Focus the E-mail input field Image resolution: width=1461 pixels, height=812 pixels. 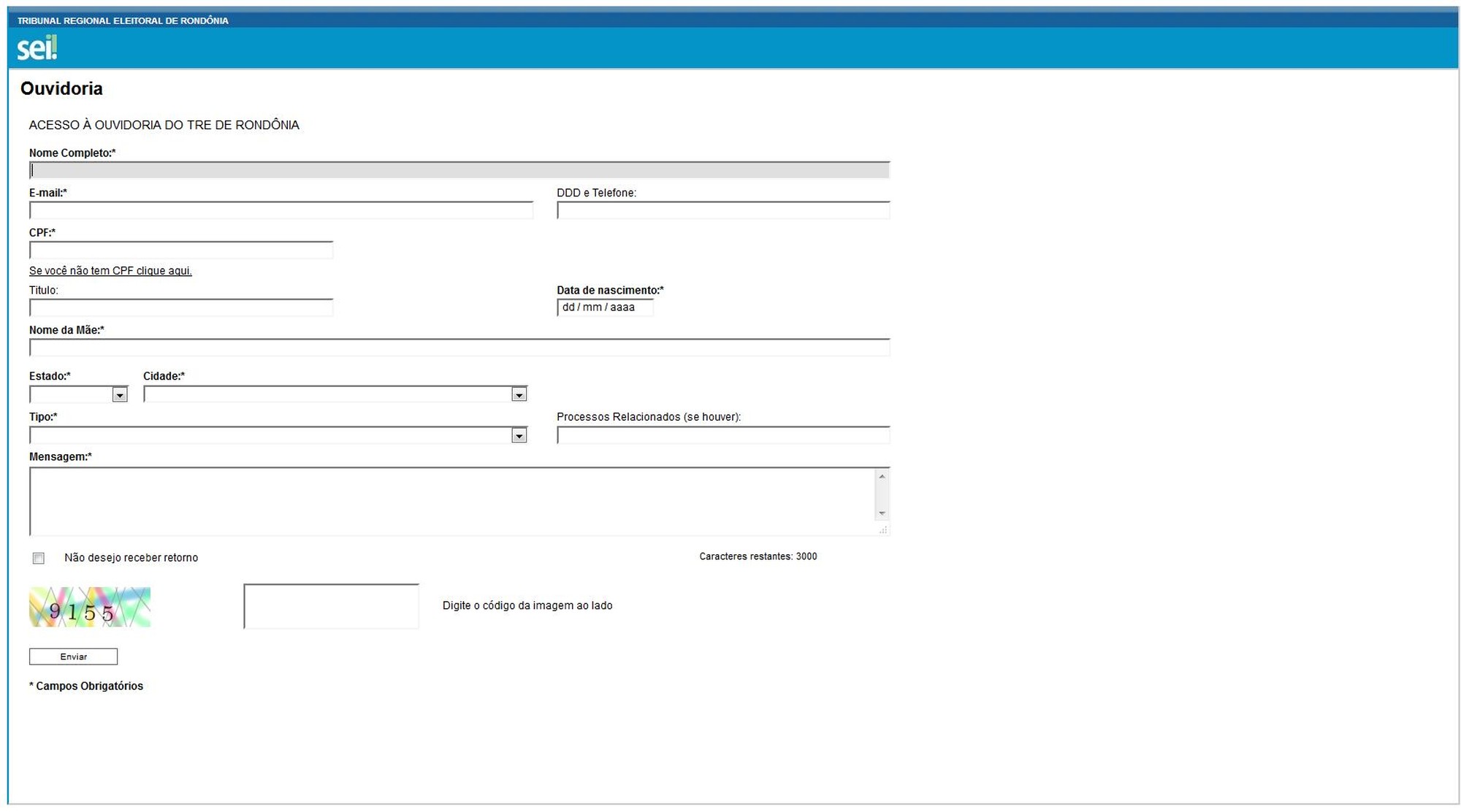[x=281, y=211]
